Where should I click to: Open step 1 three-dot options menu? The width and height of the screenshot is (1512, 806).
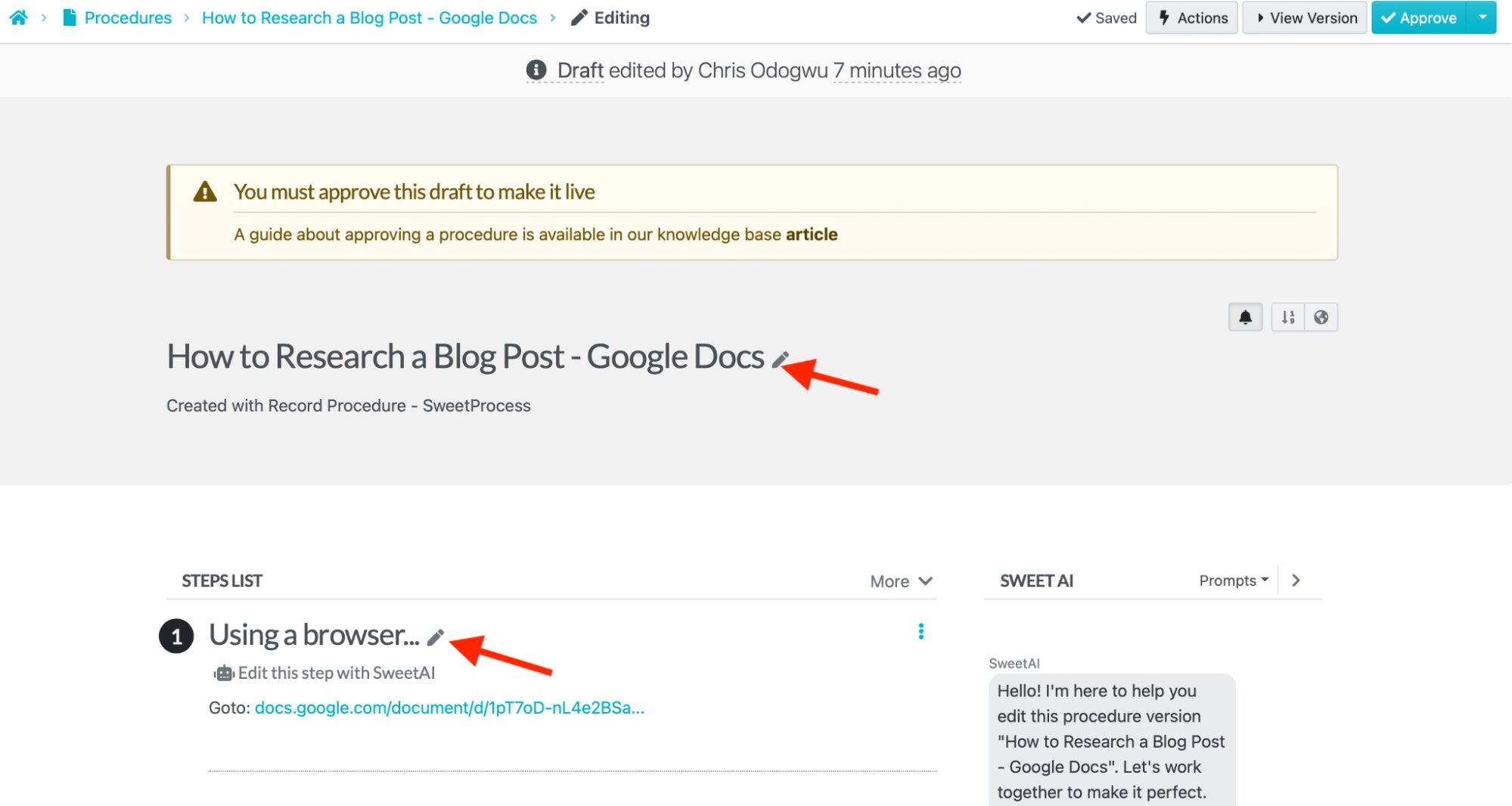click(921, 632)
